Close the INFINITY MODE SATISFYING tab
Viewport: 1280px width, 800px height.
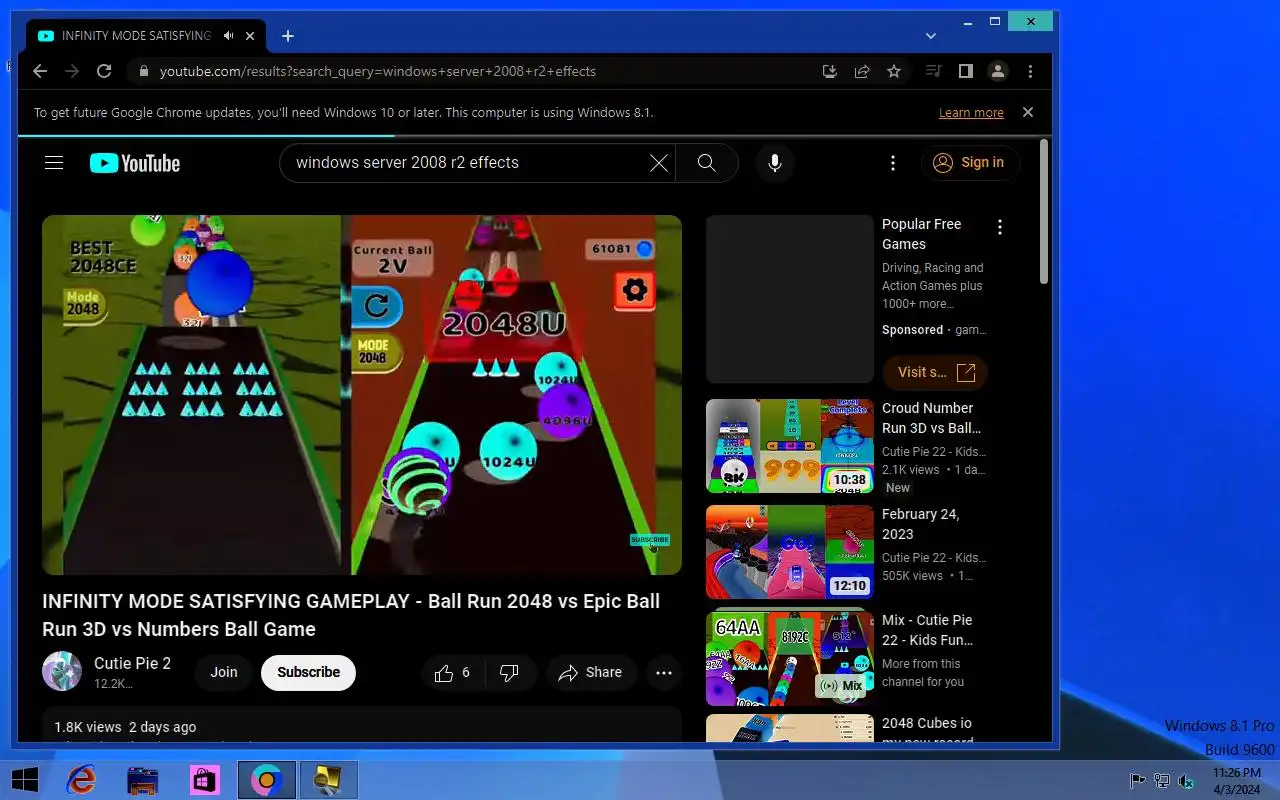[250, 36]
